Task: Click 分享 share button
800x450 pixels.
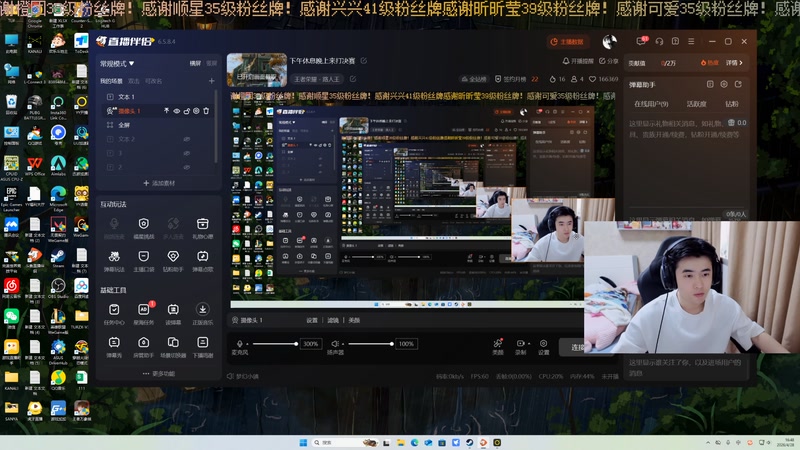Action: point(608,61)
